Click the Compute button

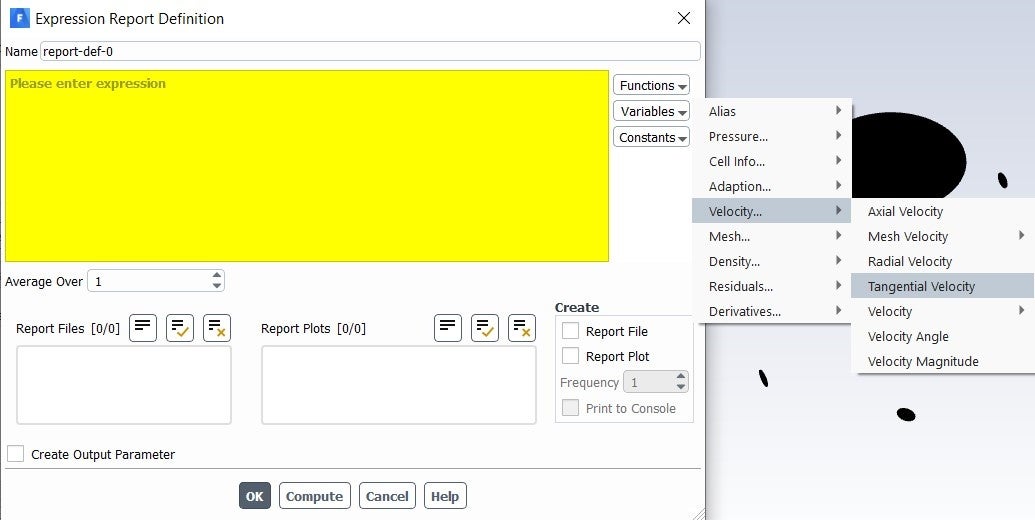(314, 496)
